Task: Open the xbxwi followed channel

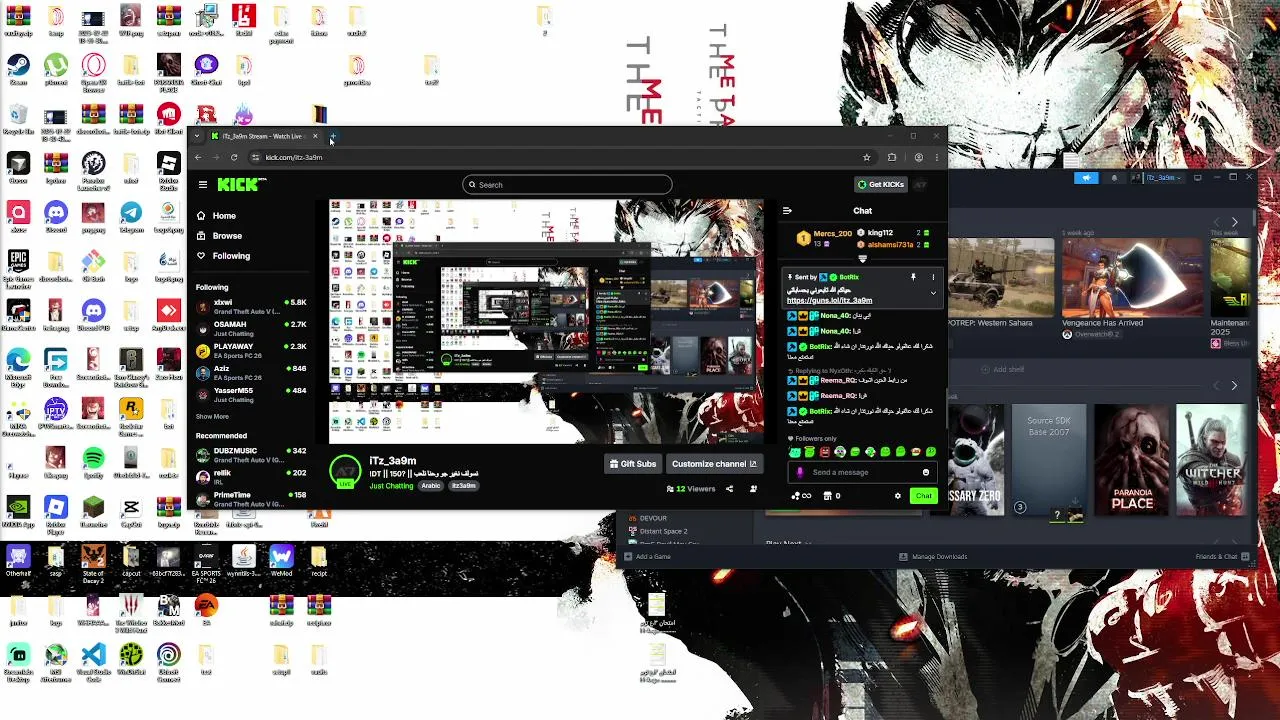Action: 251,306
